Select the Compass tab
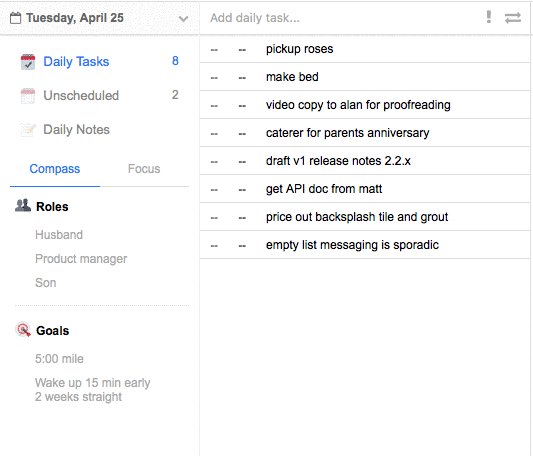 pyautogui.click(x=55, y=169)
